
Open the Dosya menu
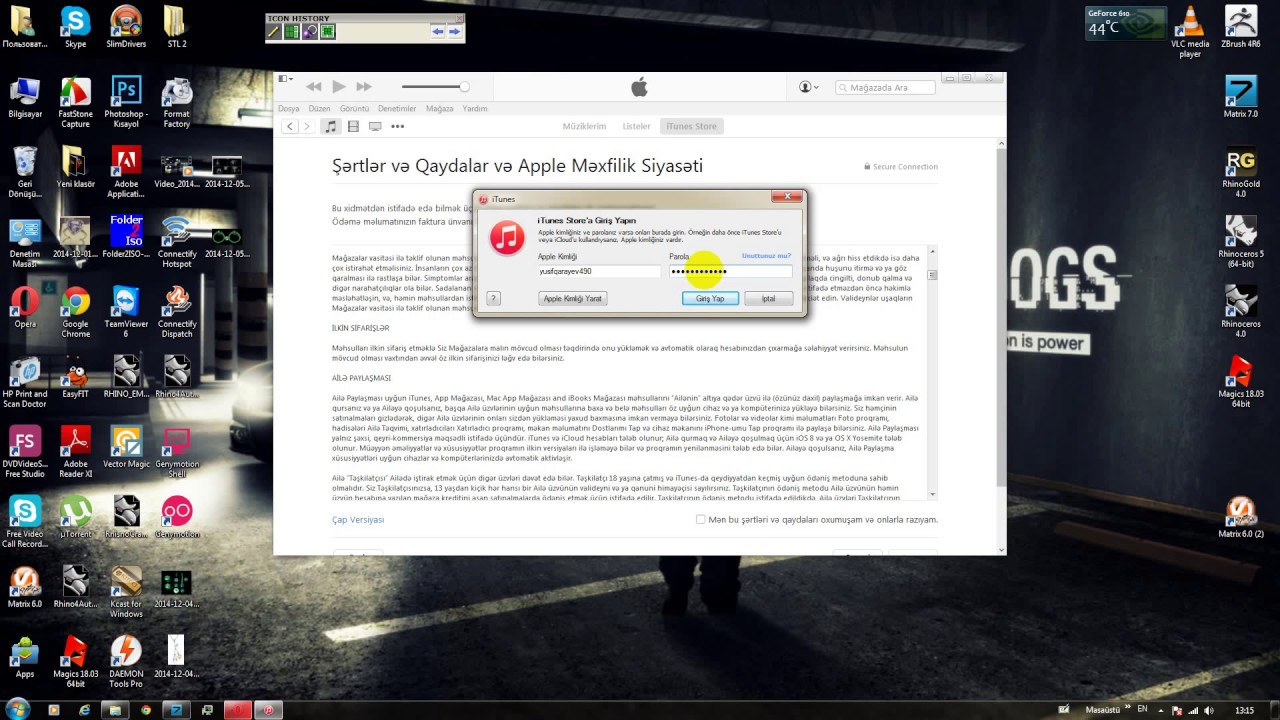point(288,108)
